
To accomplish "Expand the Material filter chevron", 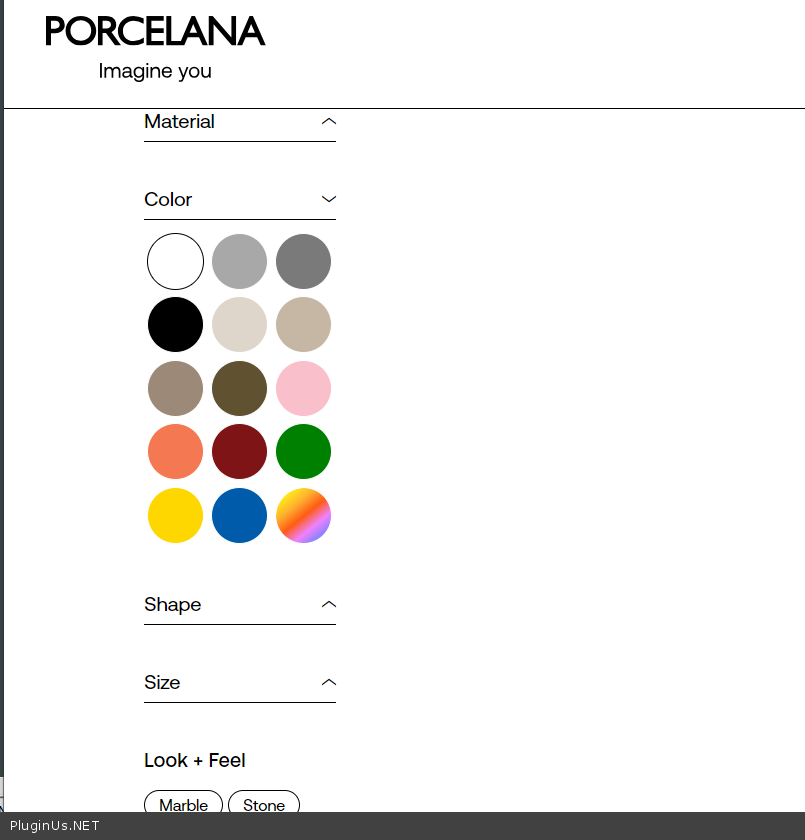I will pyautogui.click(x=328, y=122).
